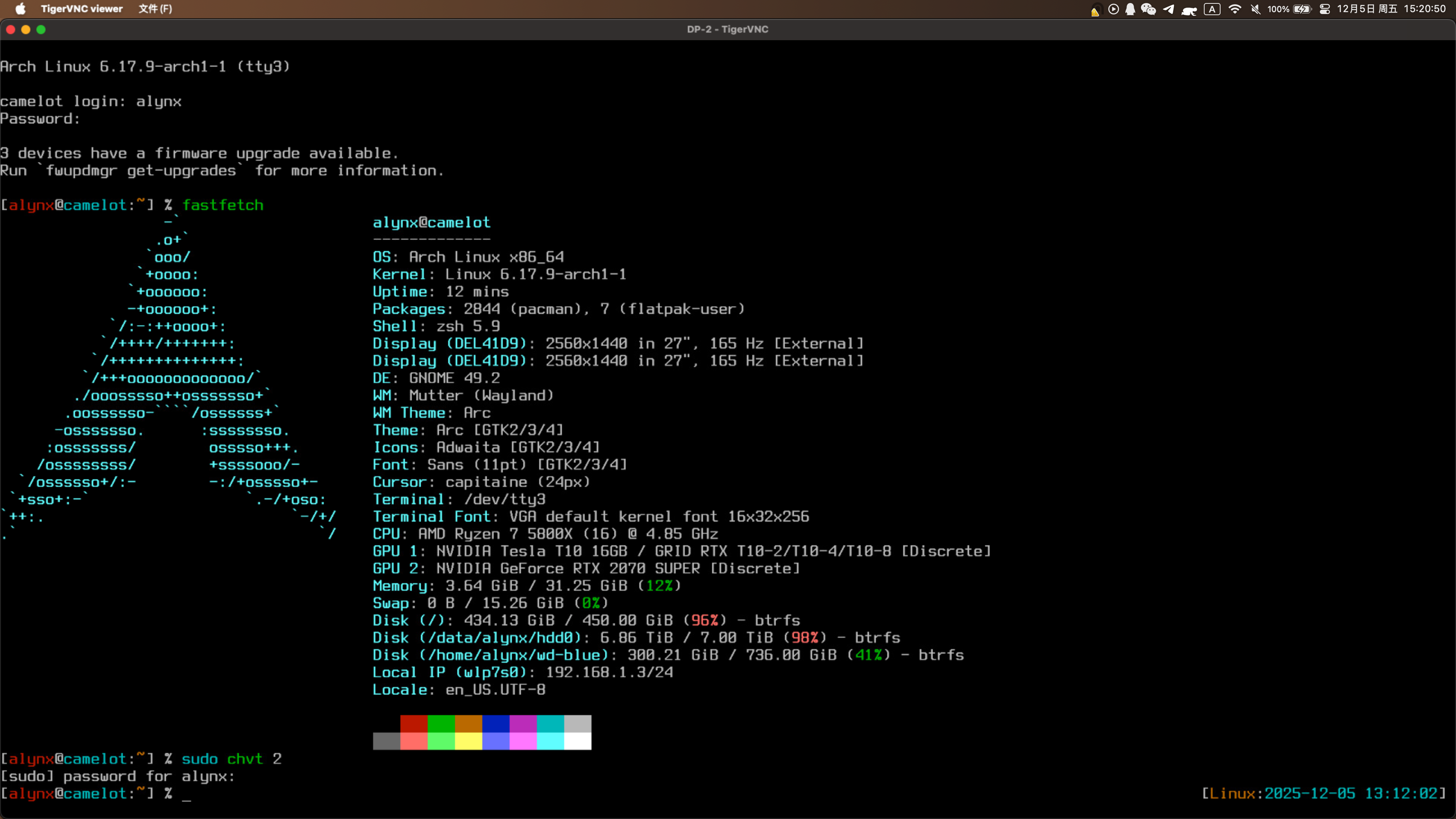Open the 文件(F) menu
The width and height of the screenshot is (1456, 819).
tap(155, 8)
